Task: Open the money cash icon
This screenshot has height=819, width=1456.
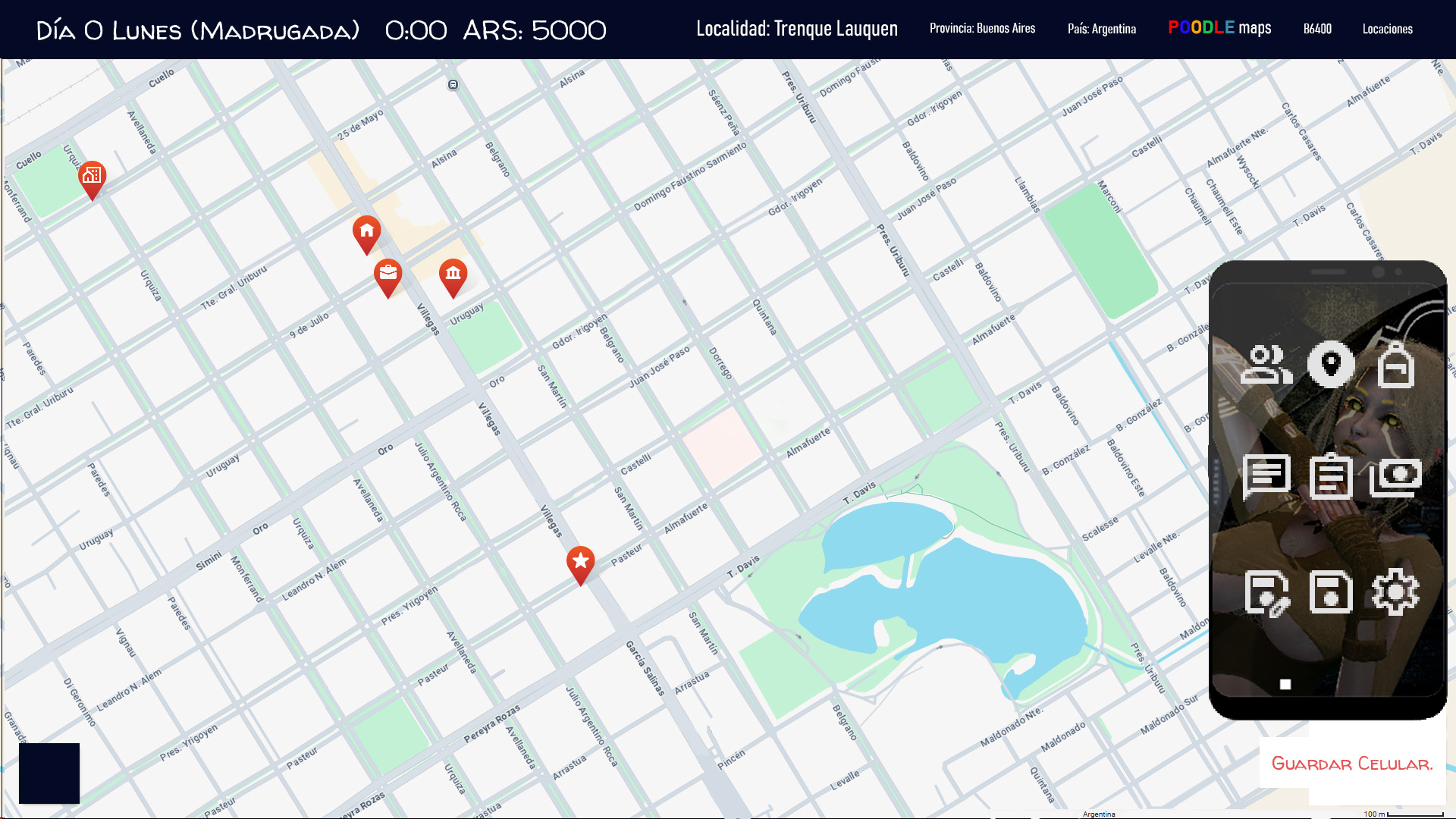Action: click(1395, 477)
